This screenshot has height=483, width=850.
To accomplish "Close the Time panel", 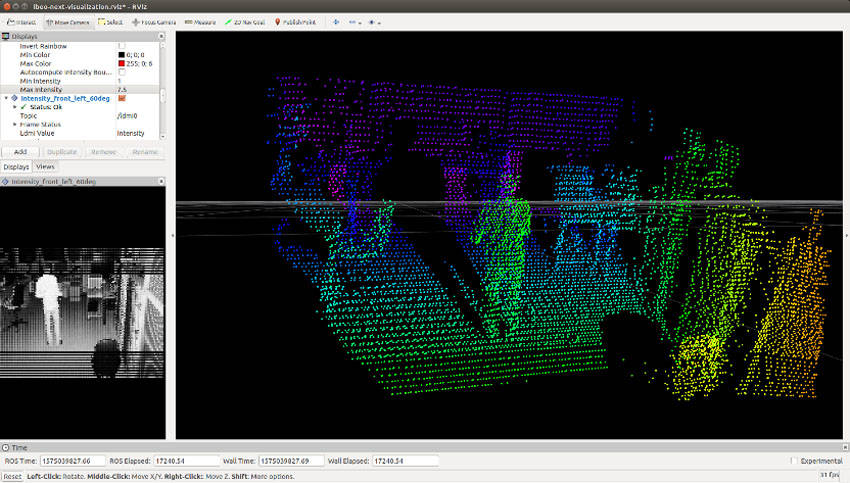I will [845, 447].
